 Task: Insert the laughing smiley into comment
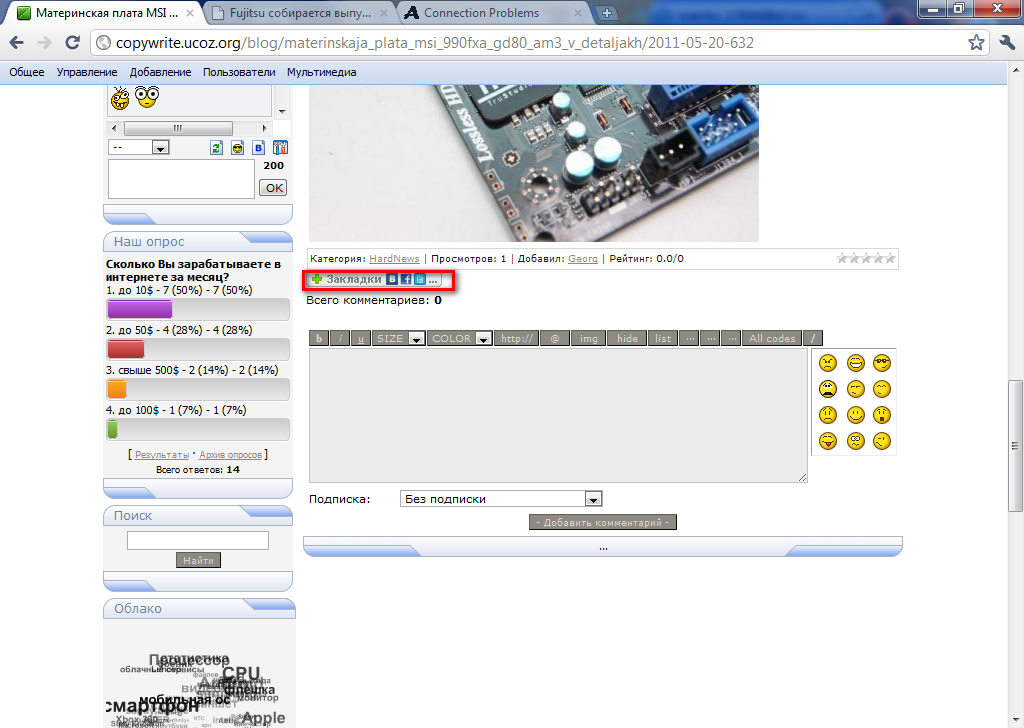click(856, 363)
